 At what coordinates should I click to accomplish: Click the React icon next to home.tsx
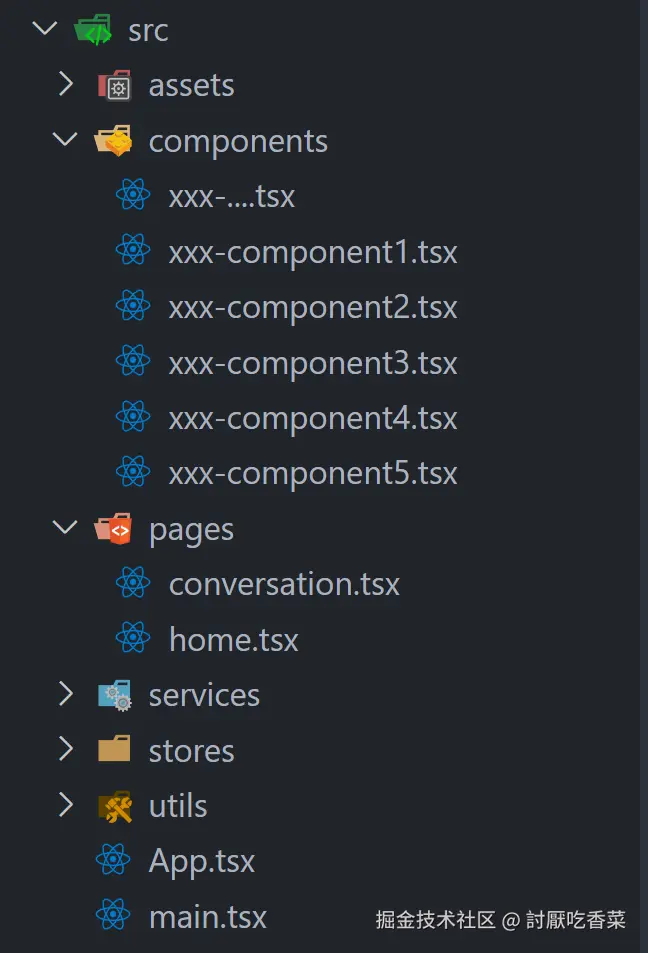click(133, 639)
